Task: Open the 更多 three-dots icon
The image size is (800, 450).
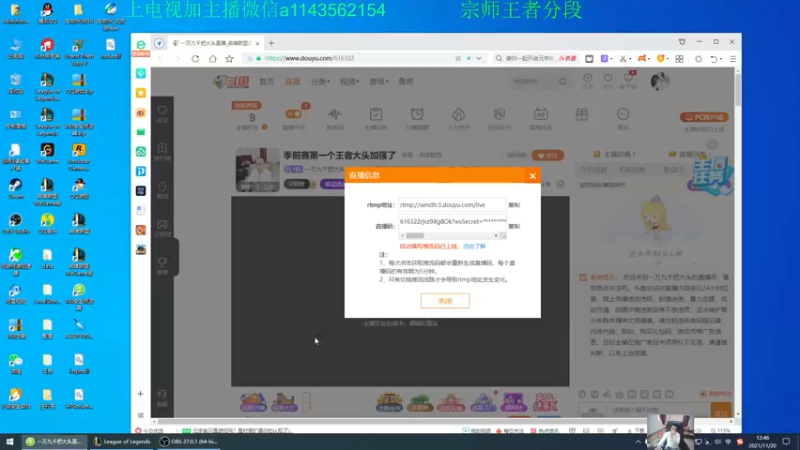Action: (623, 115)
